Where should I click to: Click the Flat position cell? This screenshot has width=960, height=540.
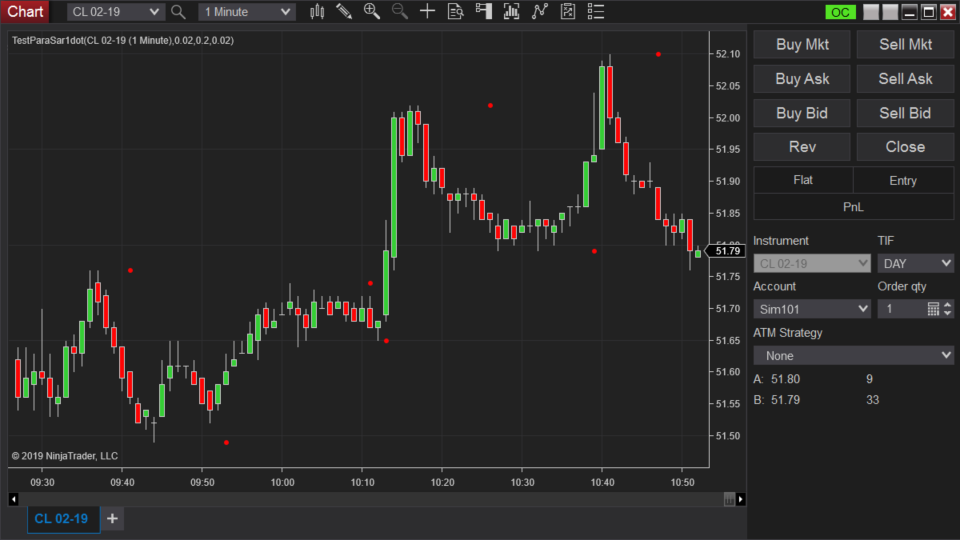pyautogui.click(x=803, y=180)
